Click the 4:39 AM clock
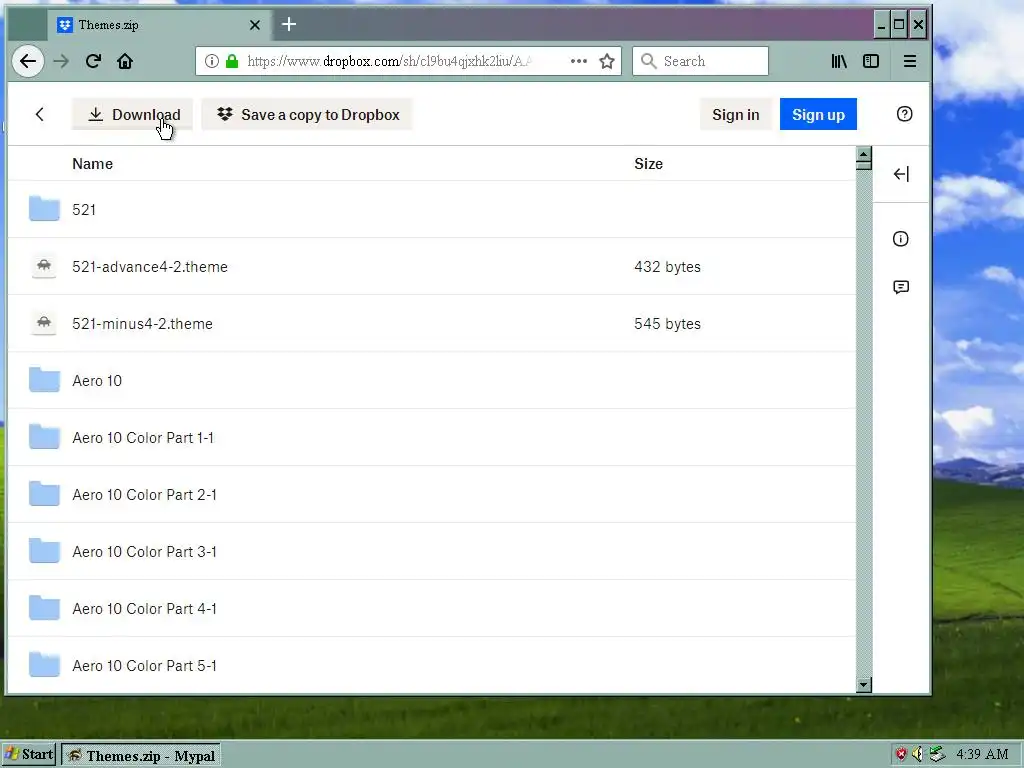This screenshot has width=1024, height=768. coord(983,754)
